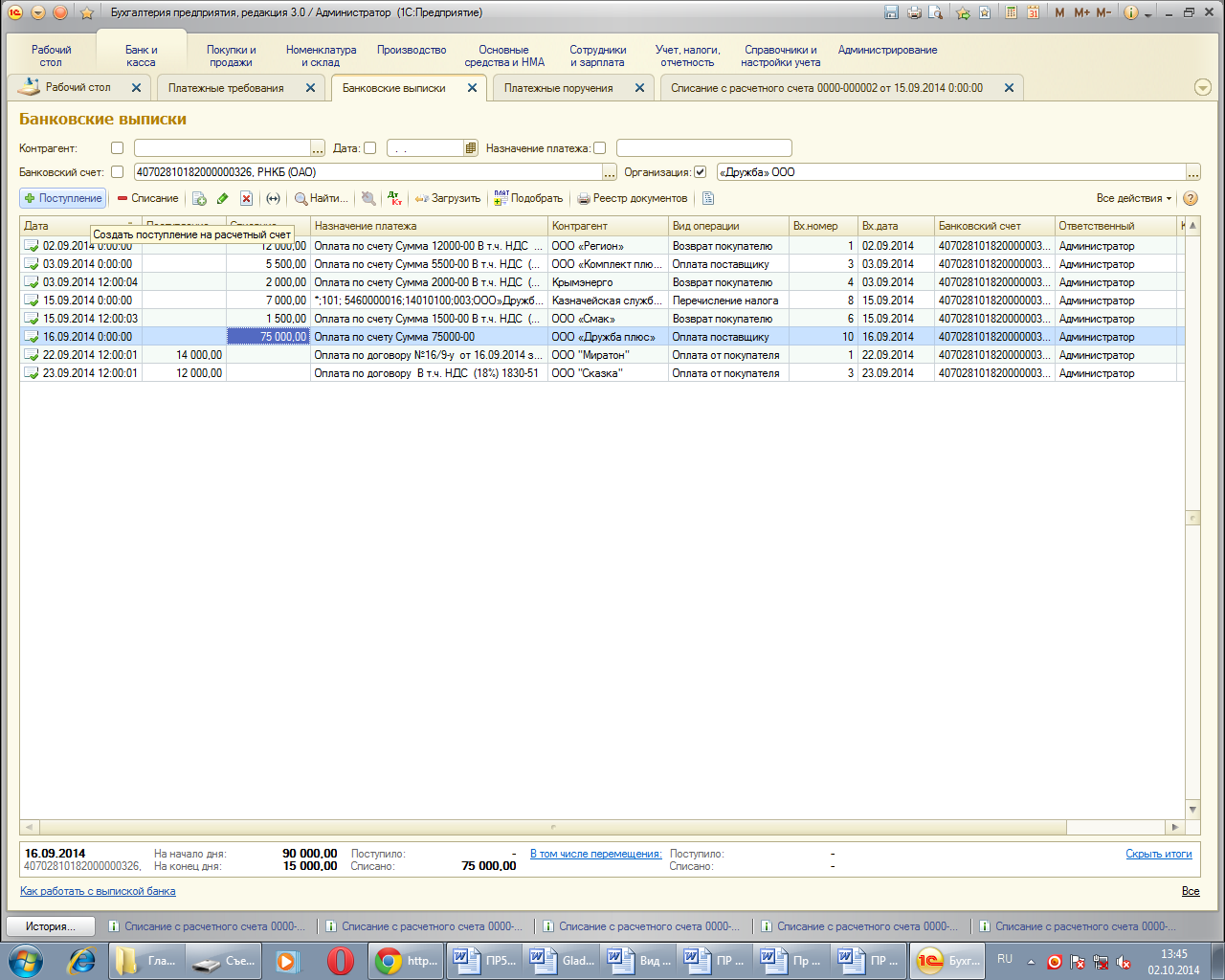Screen dimensions: 1225x980
Task: Click the История button
Action: (x=51, y=926)
